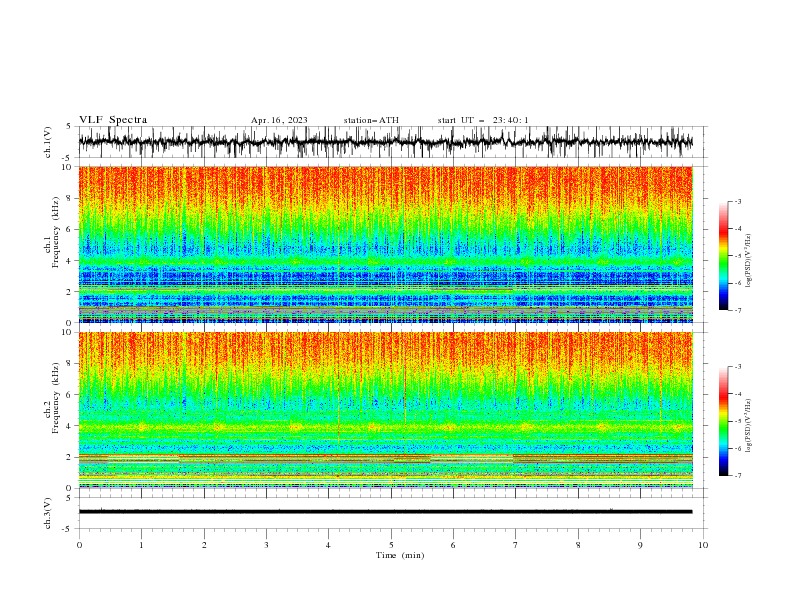Click the "start UT = 23:40: 1" text

click(x=483, y=120)
